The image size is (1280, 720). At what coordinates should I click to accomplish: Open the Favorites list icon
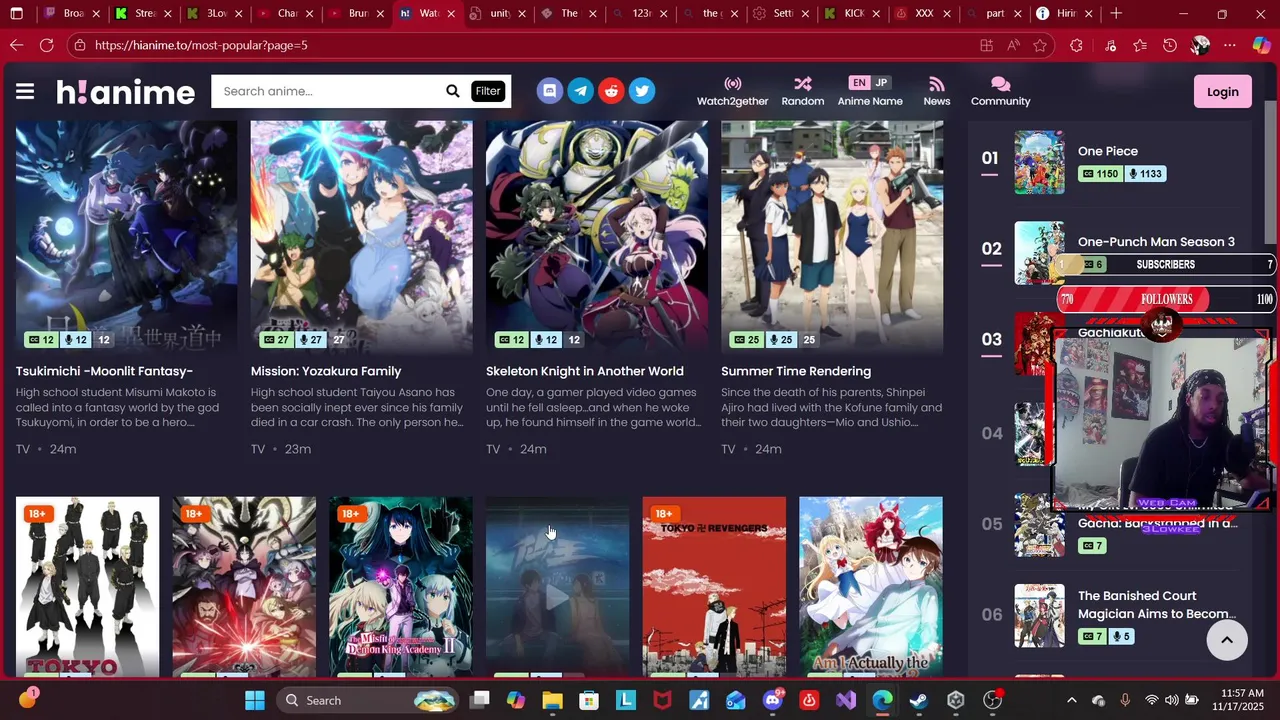1140,45
